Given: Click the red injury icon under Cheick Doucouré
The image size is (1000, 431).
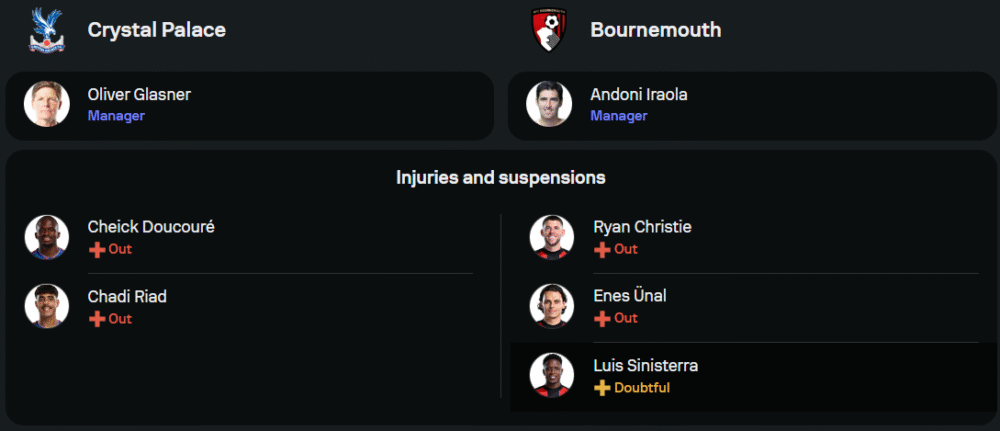Looking at the screenshot, I should pos(97,249).
